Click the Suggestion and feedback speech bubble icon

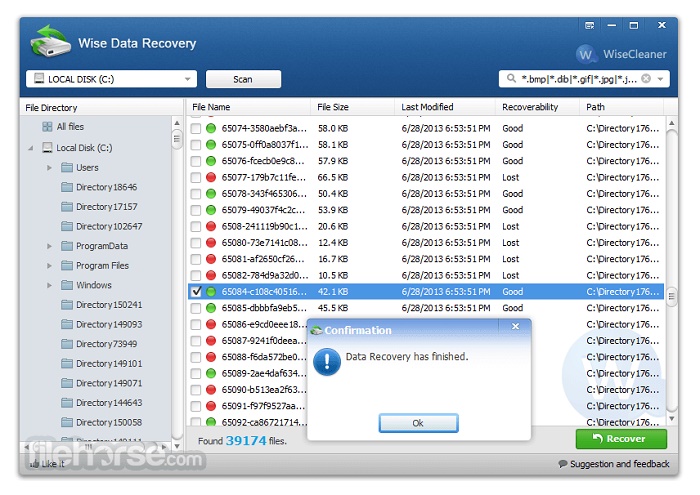(x=562, y=464)
